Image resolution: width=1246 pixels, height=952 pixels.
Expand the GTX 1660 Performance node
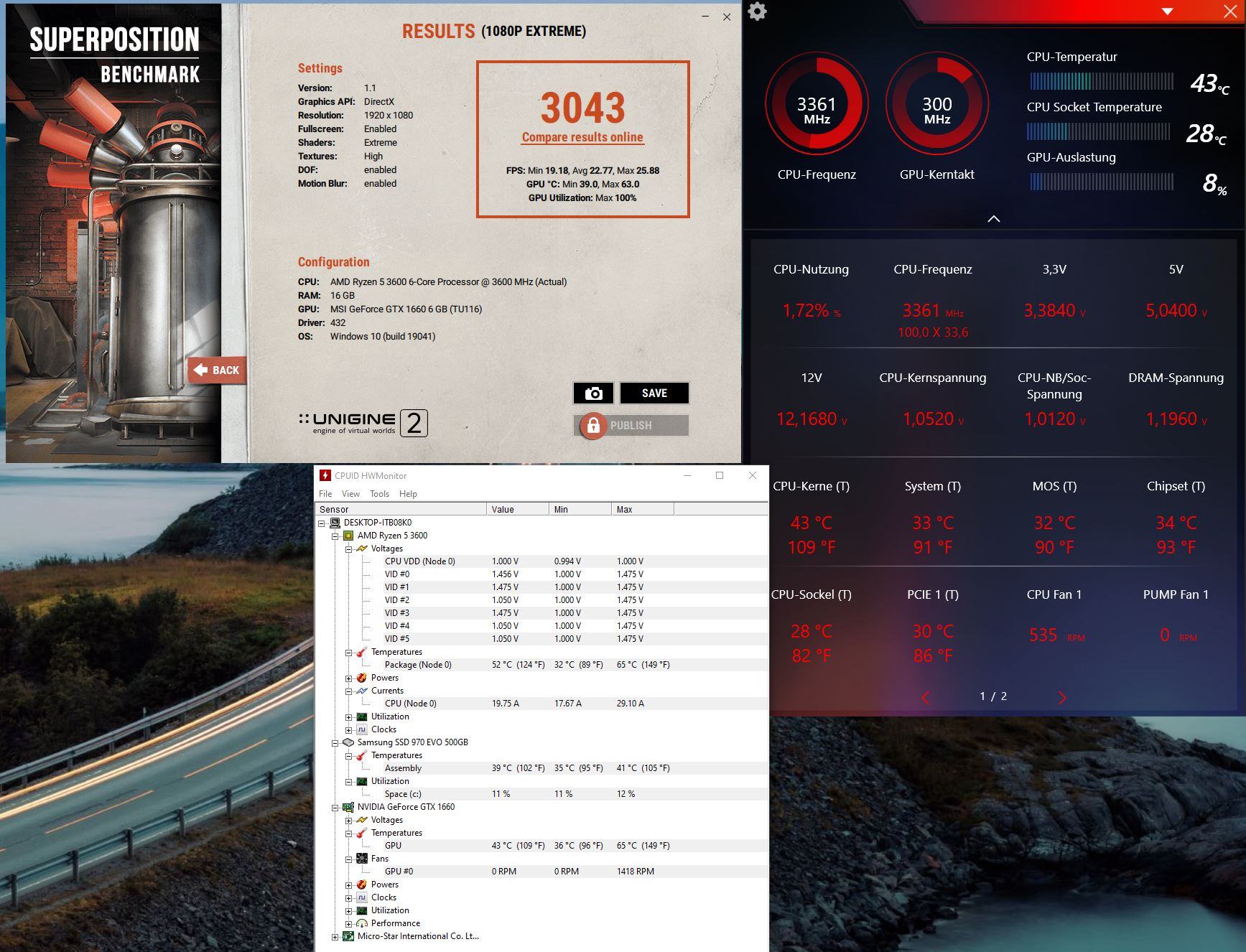pyautogui.click(x=348, y=923)
